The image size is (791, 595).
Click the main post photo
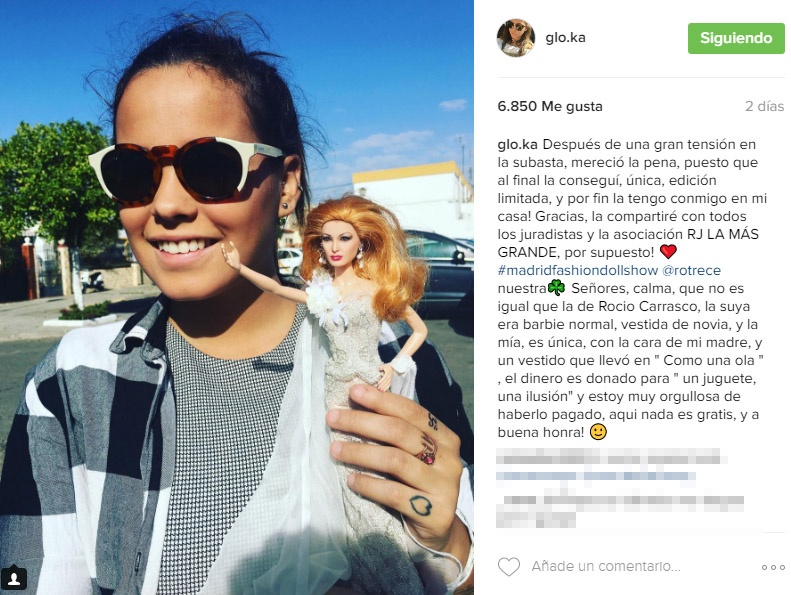tap(237, 297)
